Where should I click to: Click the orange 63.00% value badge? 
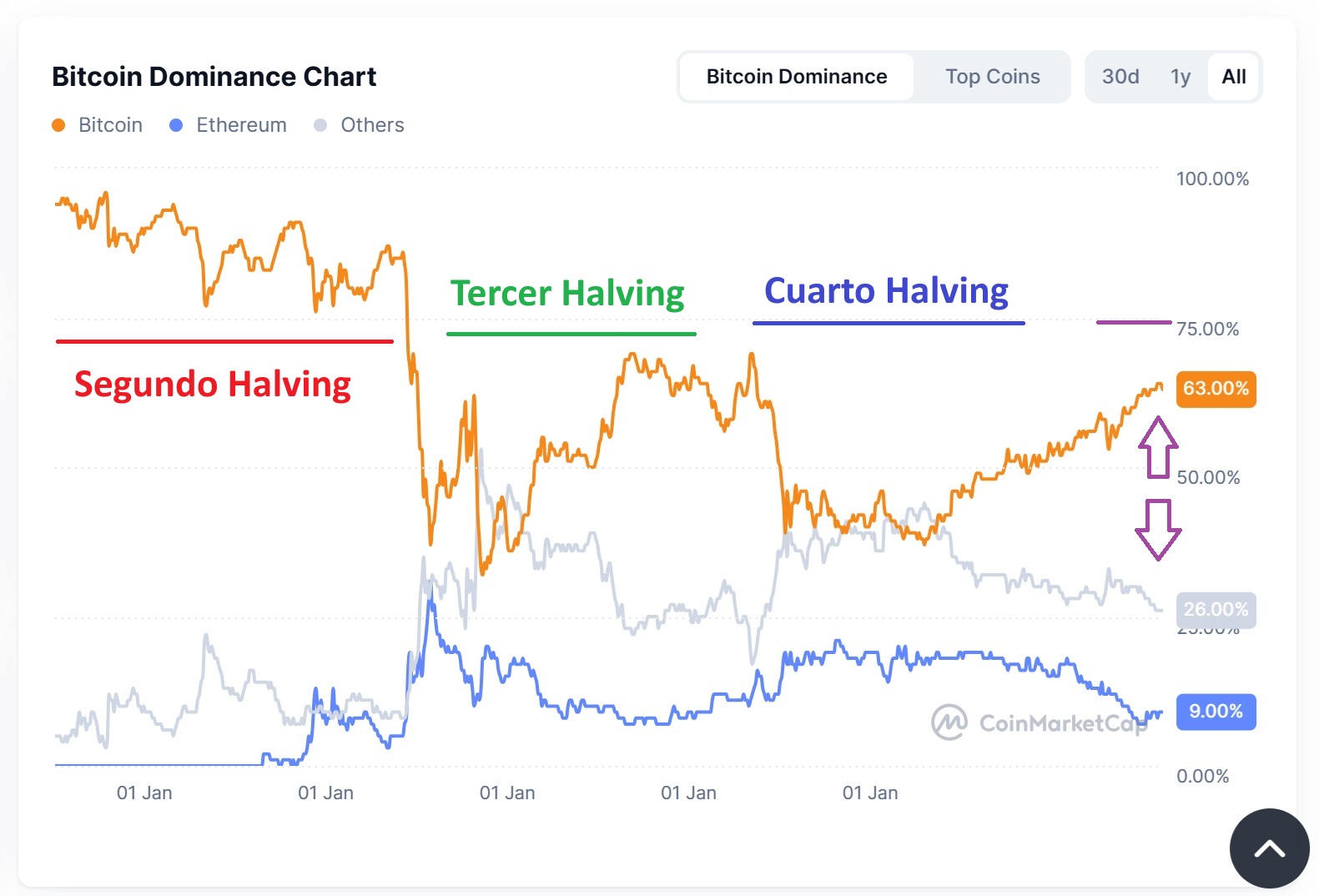pyautogui.click(x=1216, y=389)
